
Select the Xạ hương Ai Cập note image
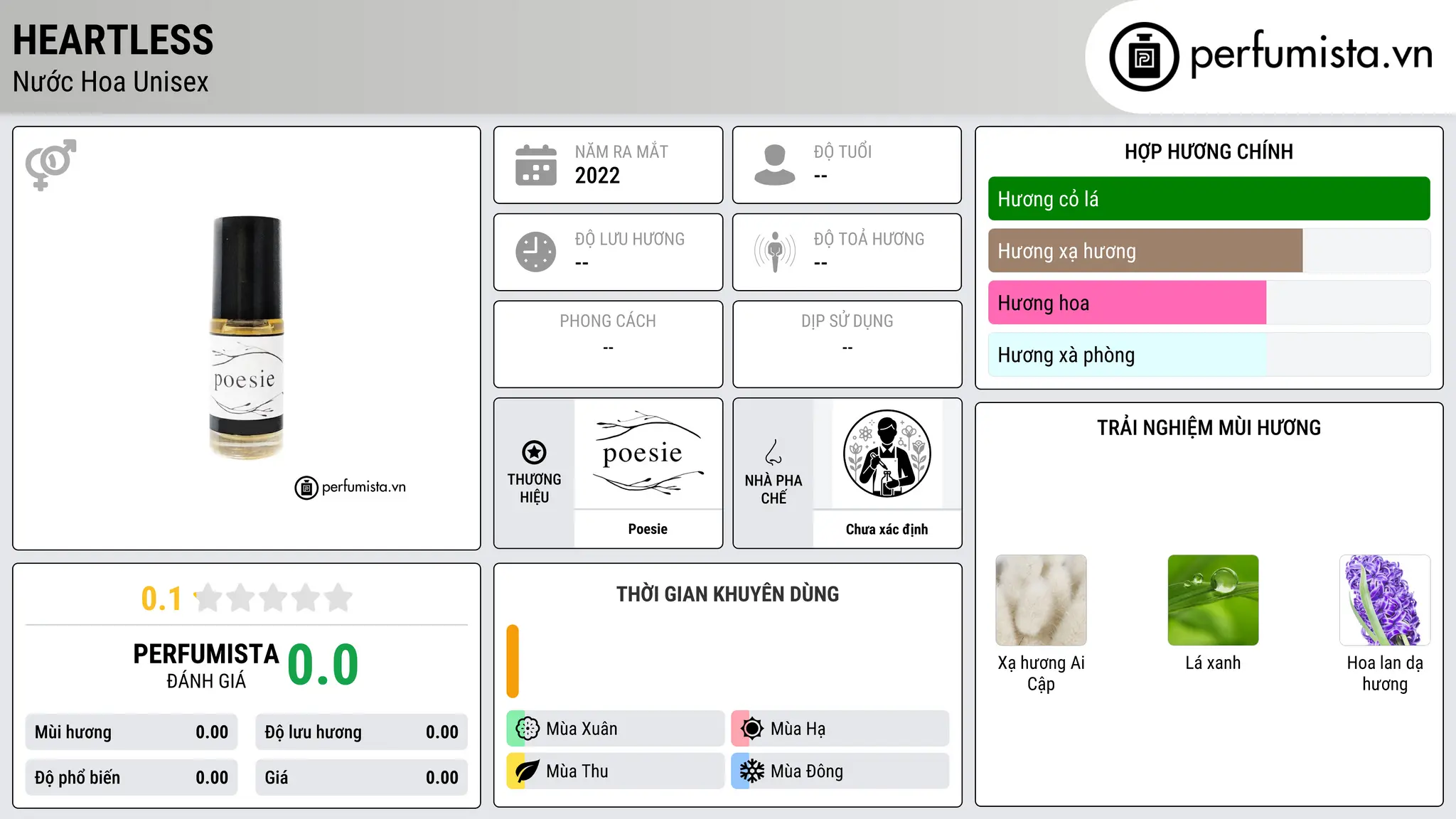[x=1041, y=600]
